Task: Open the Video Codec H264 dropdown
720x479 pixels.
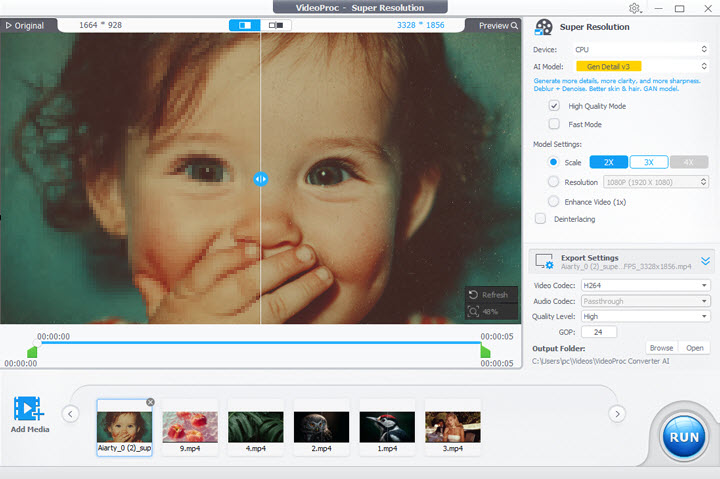Action: click(x=645, y=286)
